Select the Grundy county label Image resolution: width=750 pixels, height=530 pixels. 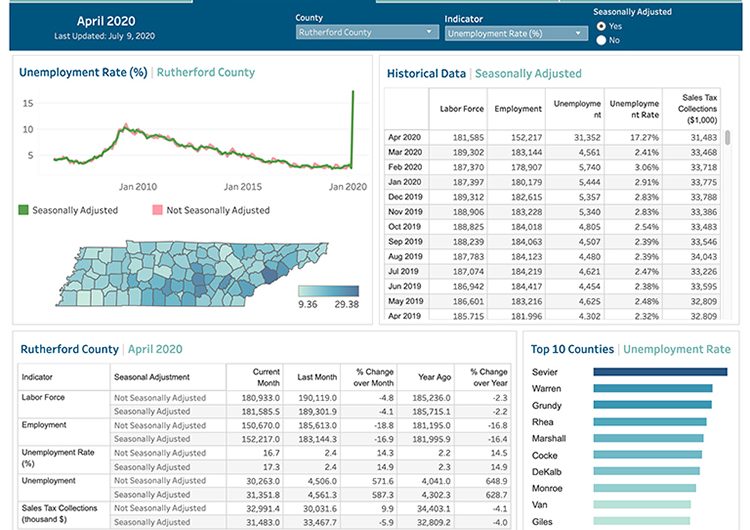coord(547,405)
